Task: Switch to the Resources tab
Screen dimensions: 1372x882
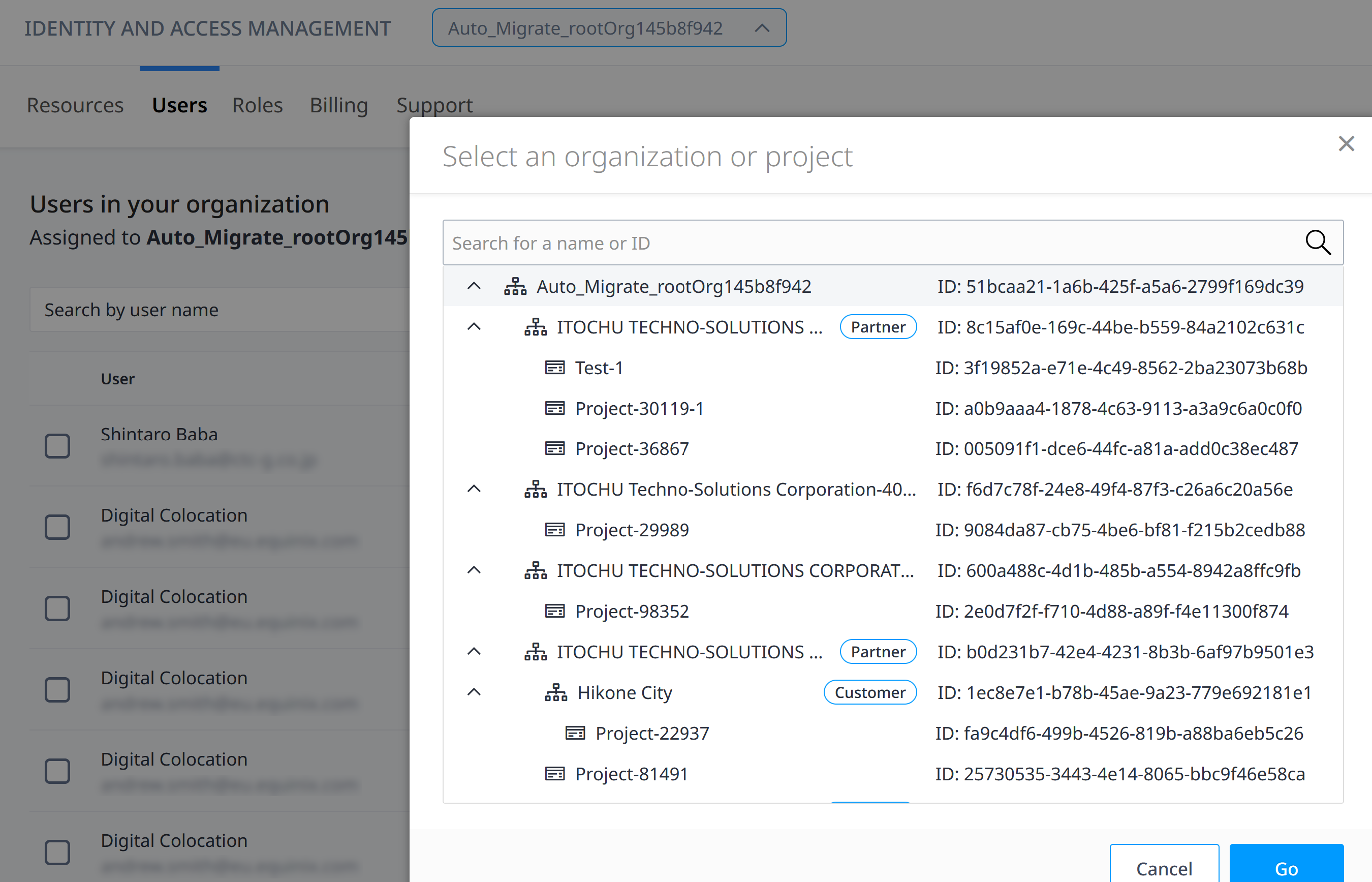Action: pos(75,105)
